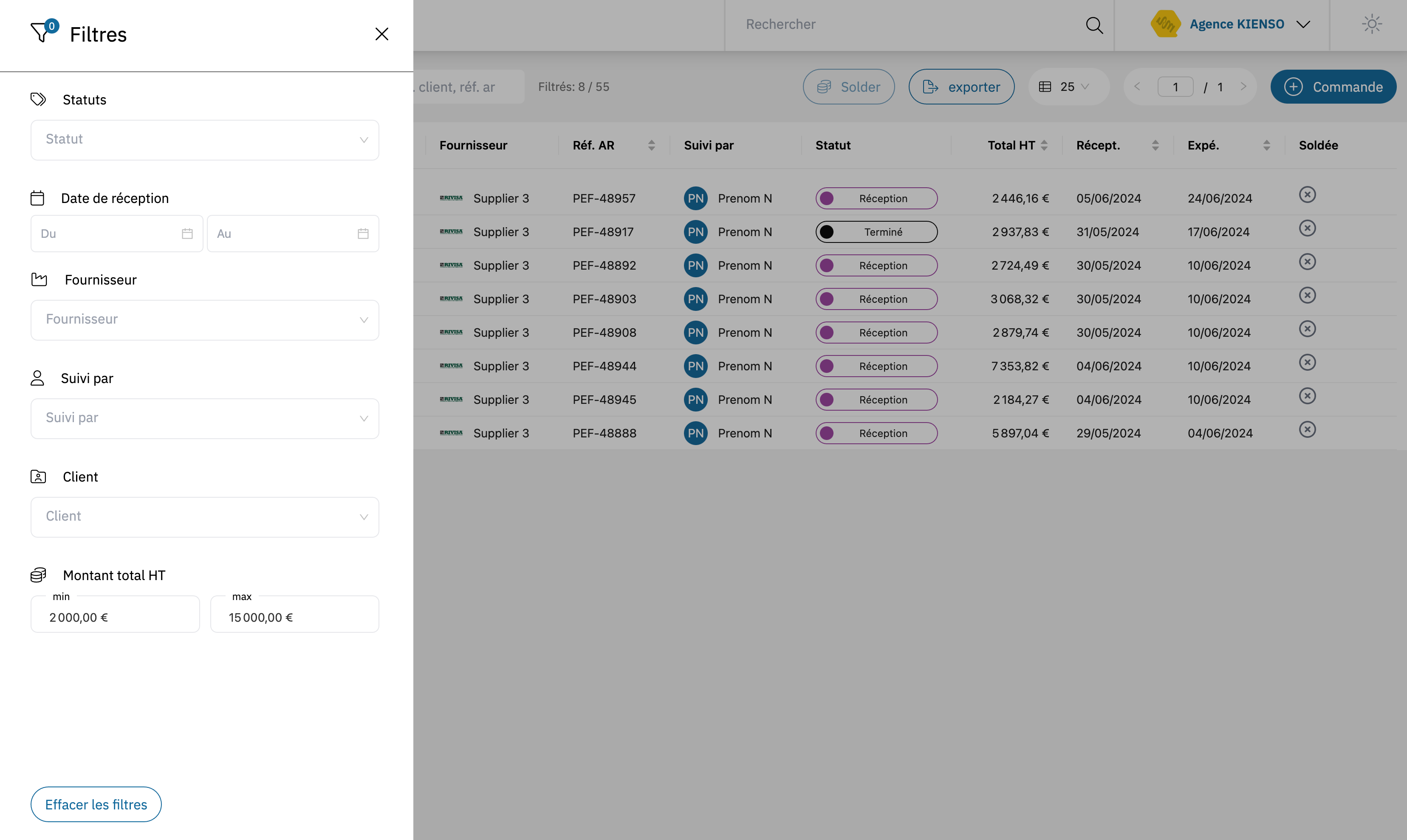Close the Filtres panel
1407x840 pixels.
point(381,34)
